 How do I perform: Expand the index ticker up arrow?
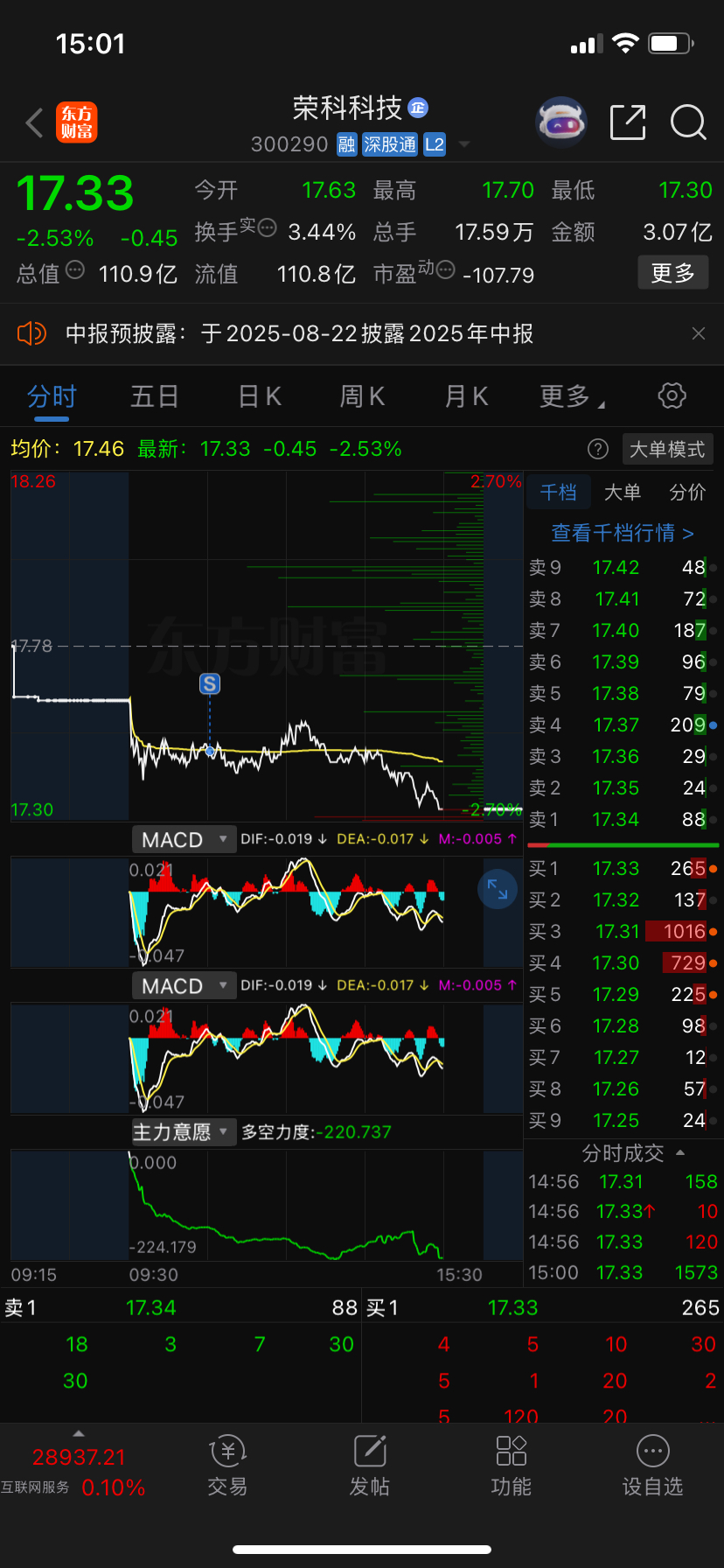tap(79, 1433)
